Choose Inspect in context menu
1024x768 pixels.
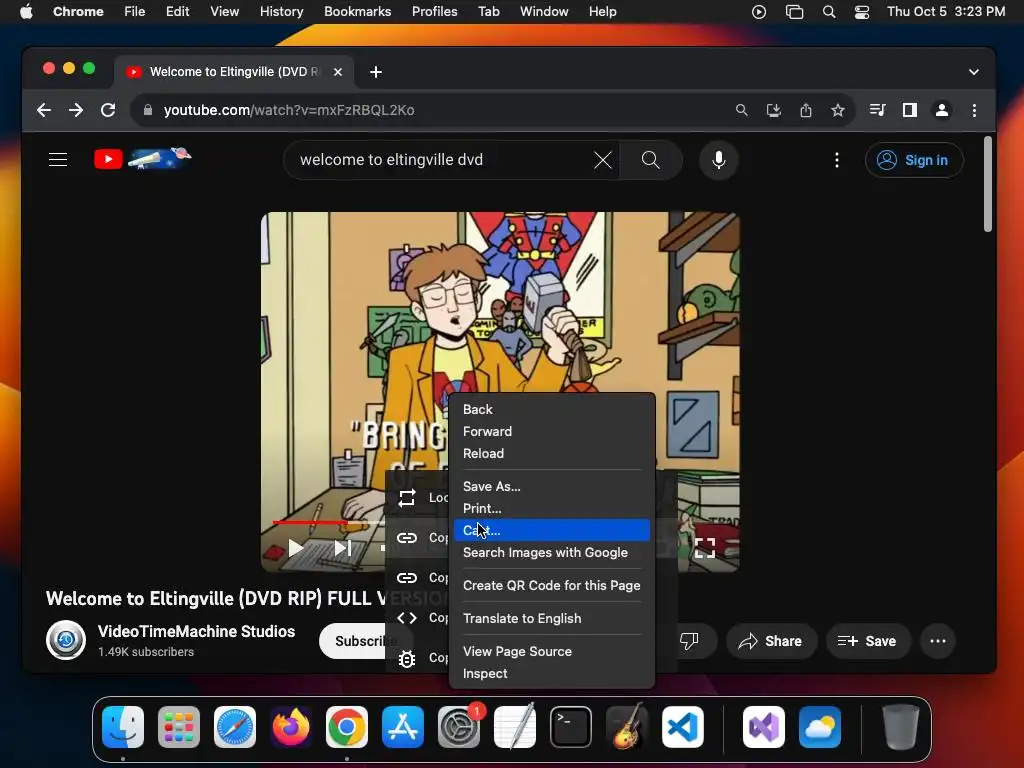(551, 673)
